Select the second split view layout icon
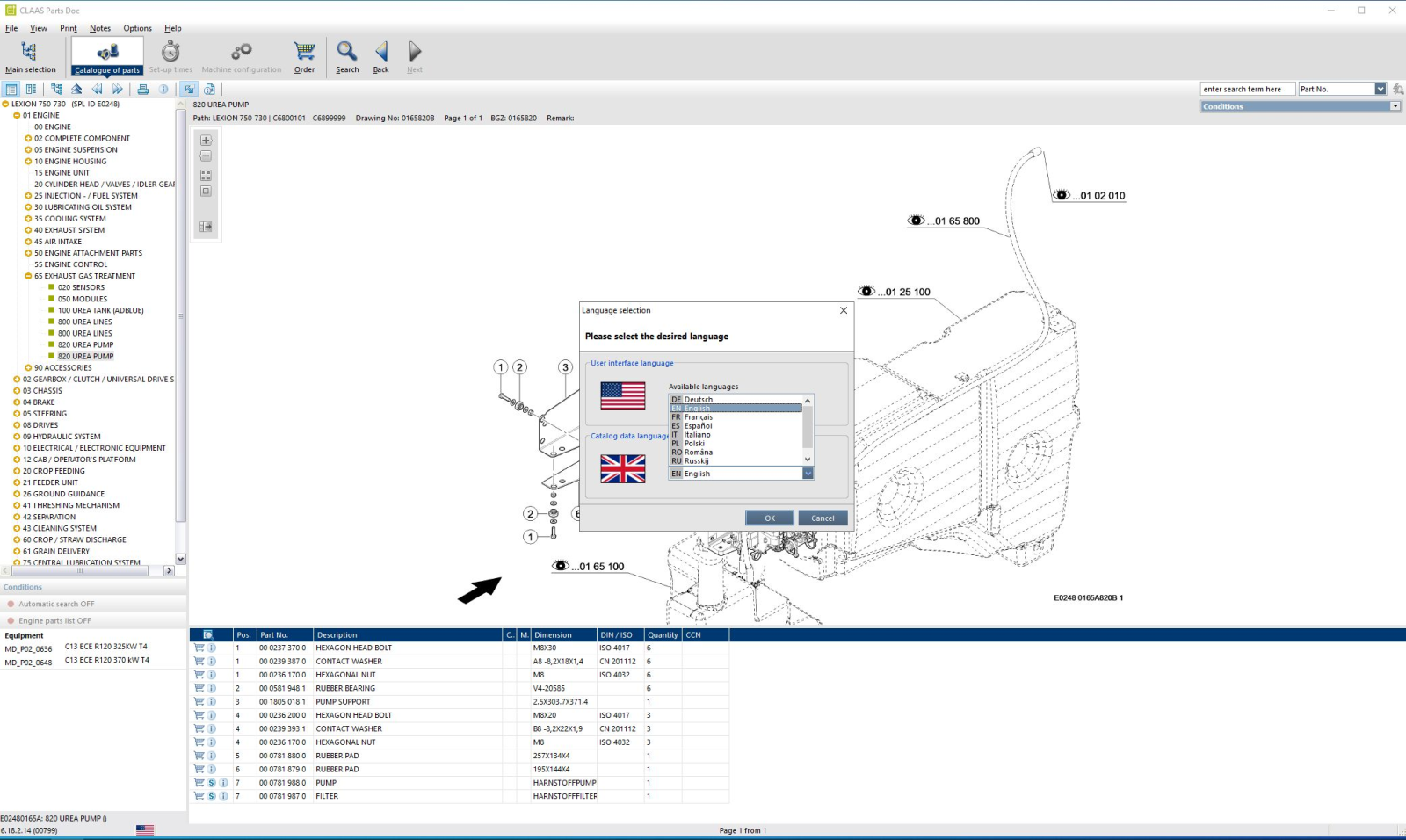 [x=32, y=89]
